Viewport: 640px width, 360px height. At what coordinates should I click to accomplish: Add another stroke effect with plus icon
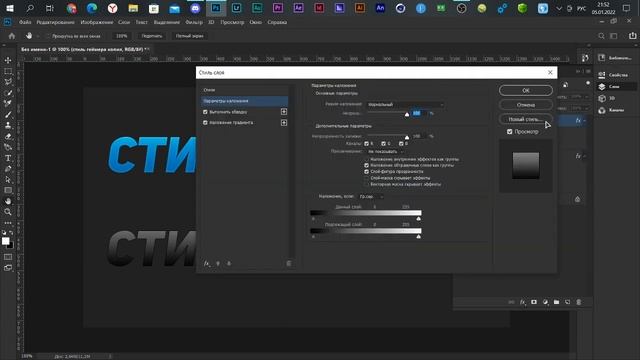tap(284, 111)
